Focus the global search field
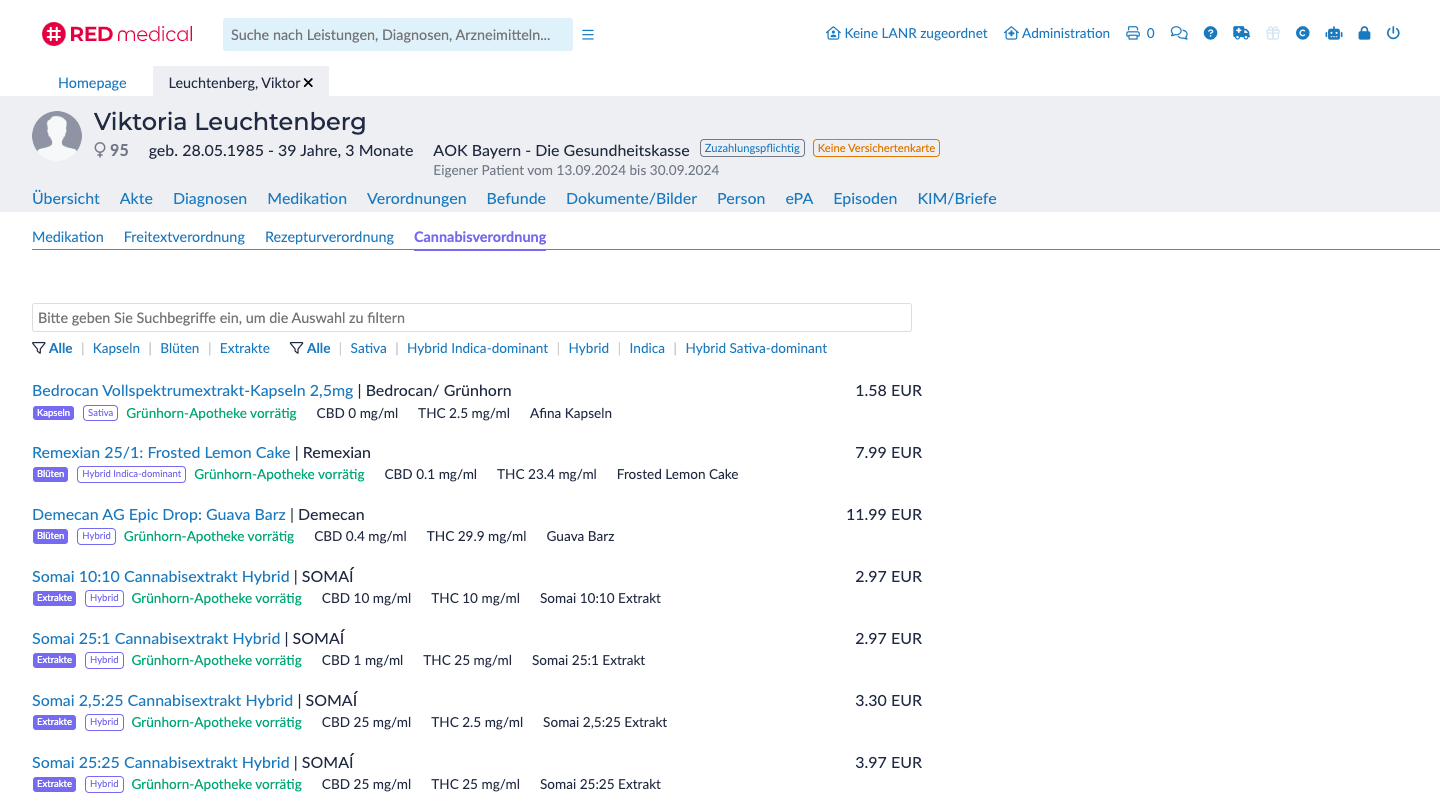Image resolution: width=1440 pixels, height=810 pixels. click(x=397, y=34)
